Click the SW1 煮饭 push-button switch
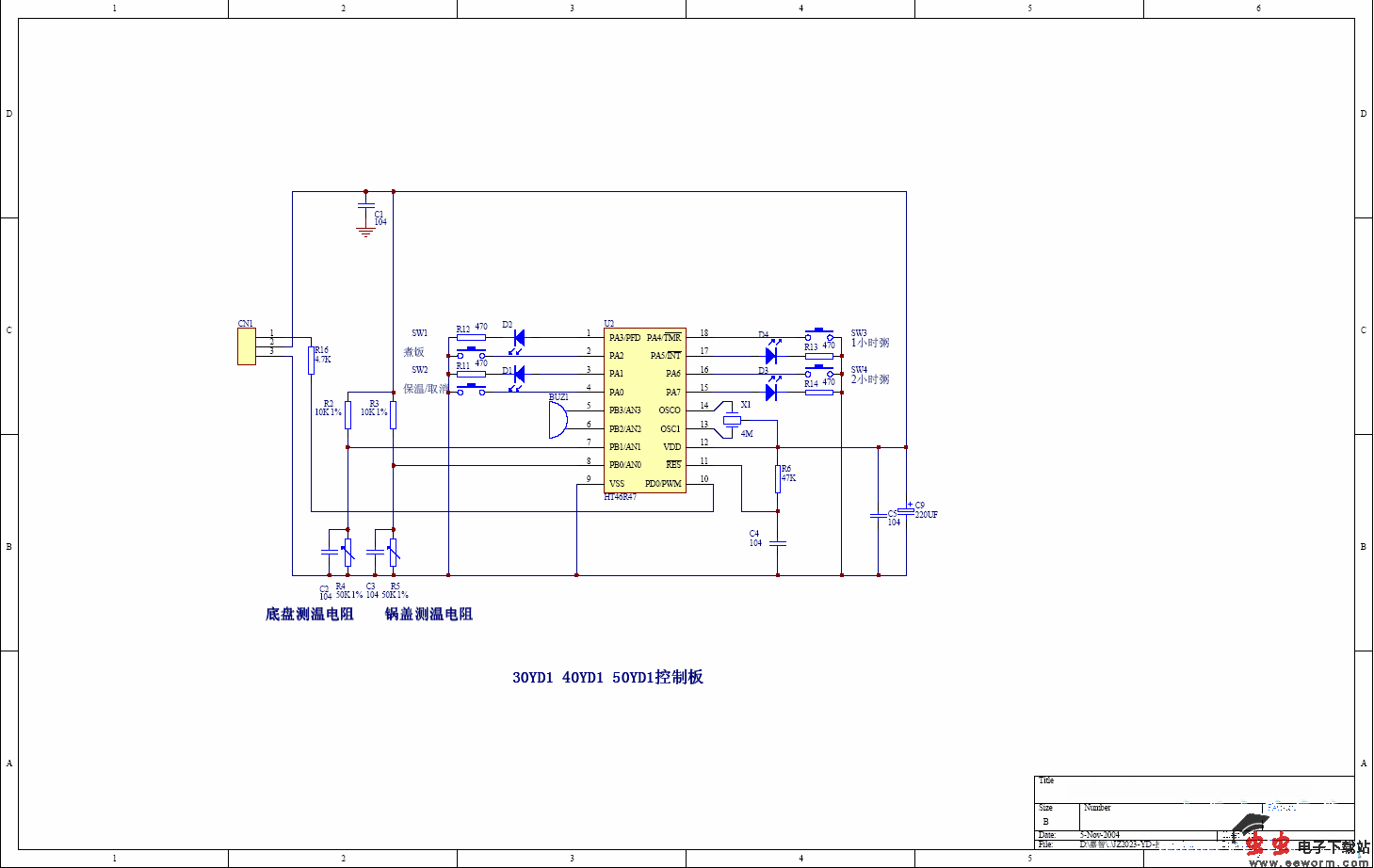The height and width of the screenshot is (868, 1374). click(x=471, y=353)
